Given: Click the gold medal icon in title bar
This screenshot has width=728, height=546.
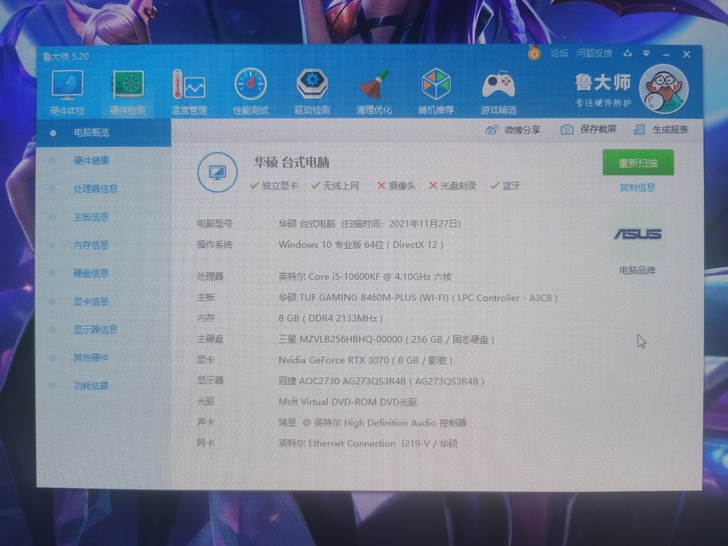Looking at the screenshot, I should coord(534,53).
